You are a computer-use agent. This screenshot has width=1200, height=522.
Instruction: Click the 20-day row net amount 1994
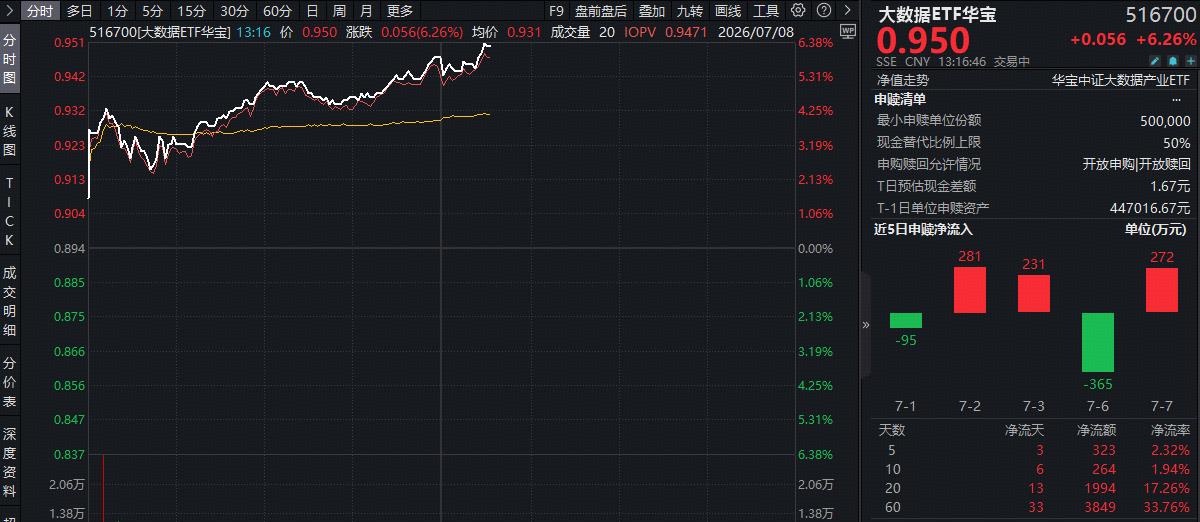[x=1100, y=489]
